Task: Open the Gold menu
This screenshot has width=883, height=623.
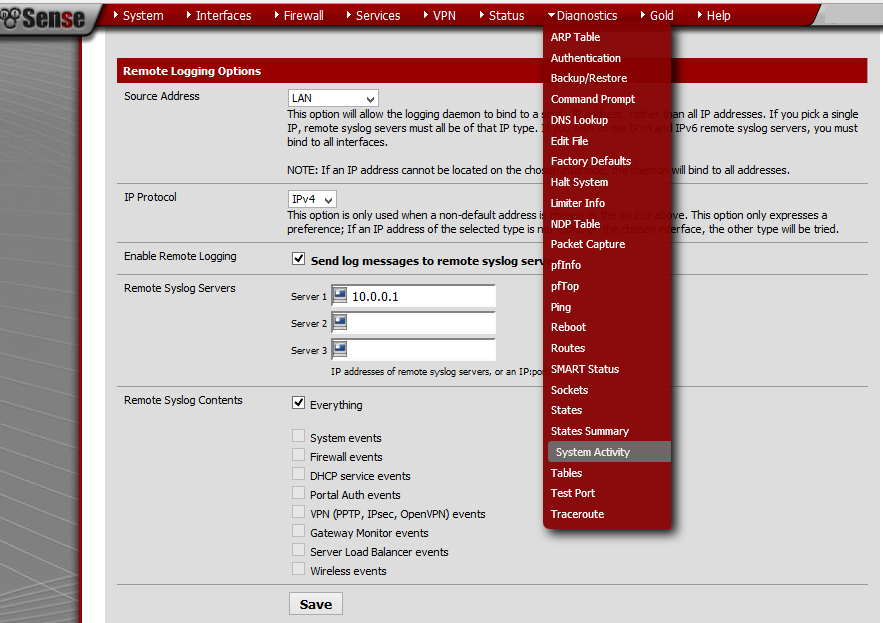Action: (657, 16)
